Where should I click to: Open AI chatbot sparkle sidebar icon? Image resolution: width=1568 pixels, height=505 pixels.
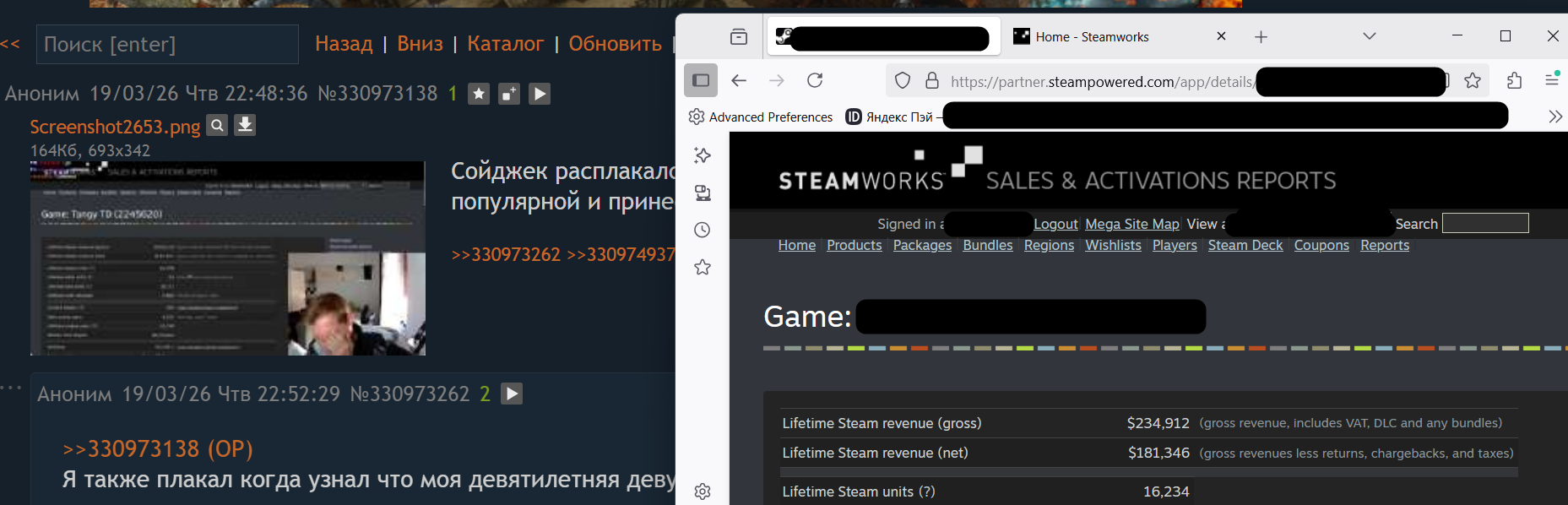[703, 155]
